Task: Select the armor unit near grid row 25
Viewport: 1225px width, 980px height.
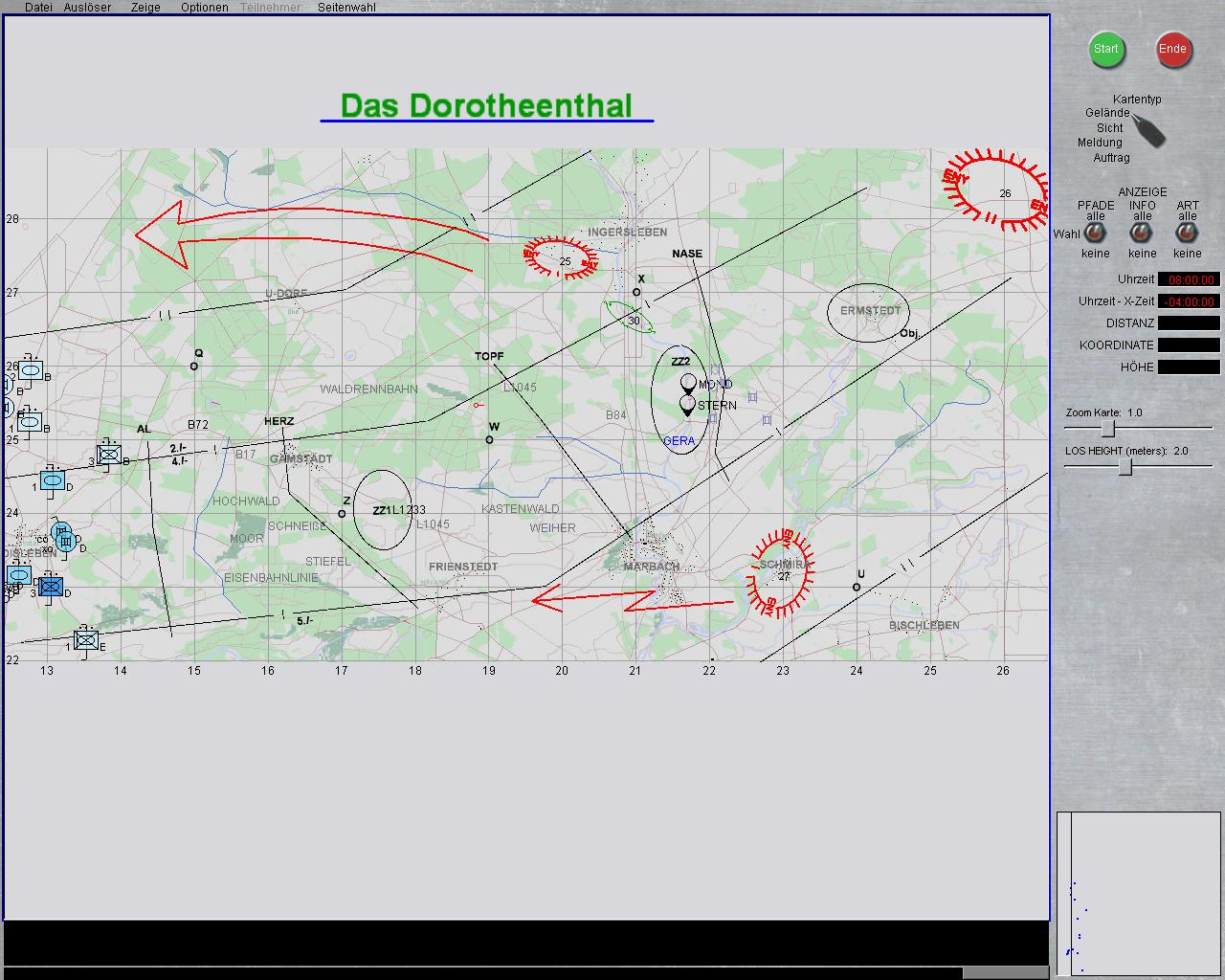Action: [31, 420]
